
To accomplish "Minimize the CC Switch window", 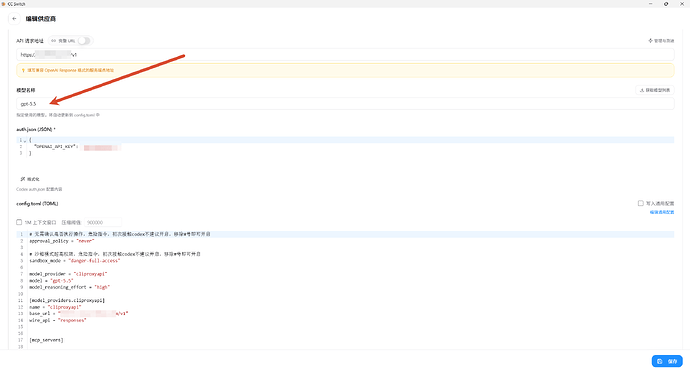I will pos(650,4).
